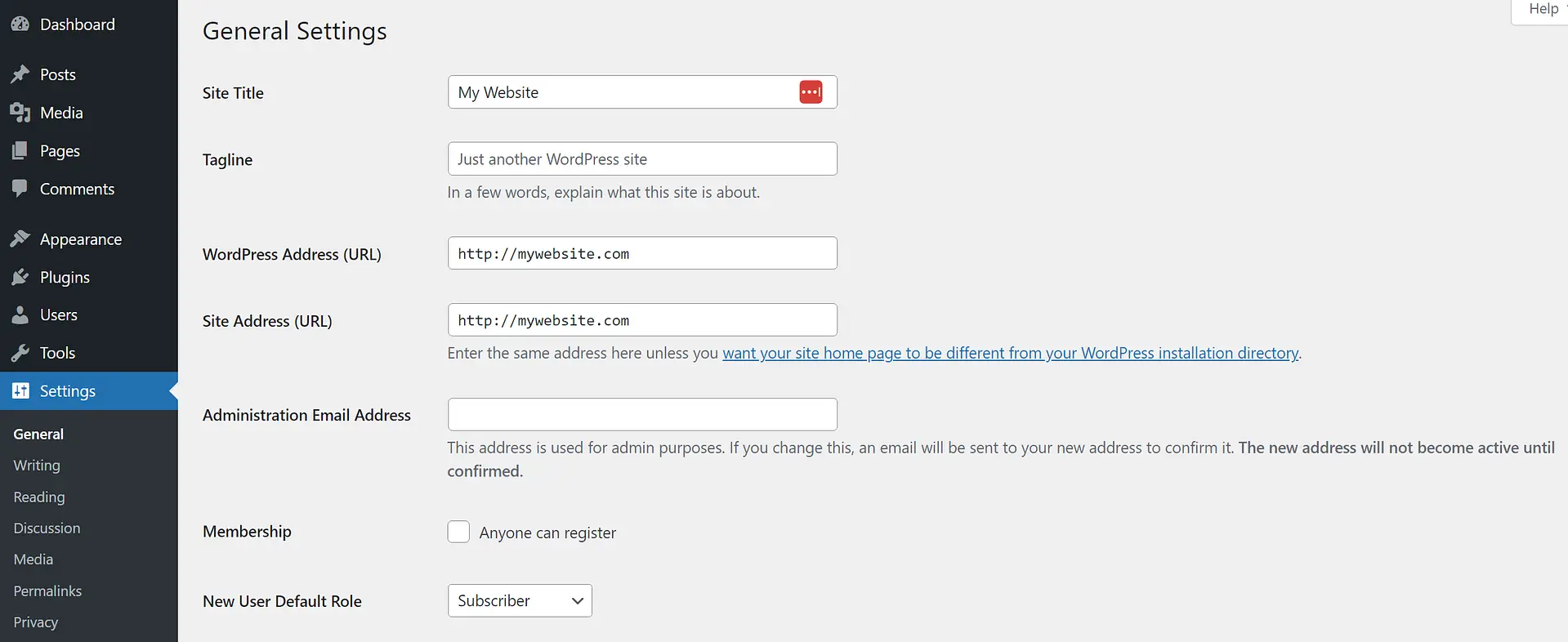Open the Help tab at top right
This screenshot has height=642, width=1568.
(1541, 9)
